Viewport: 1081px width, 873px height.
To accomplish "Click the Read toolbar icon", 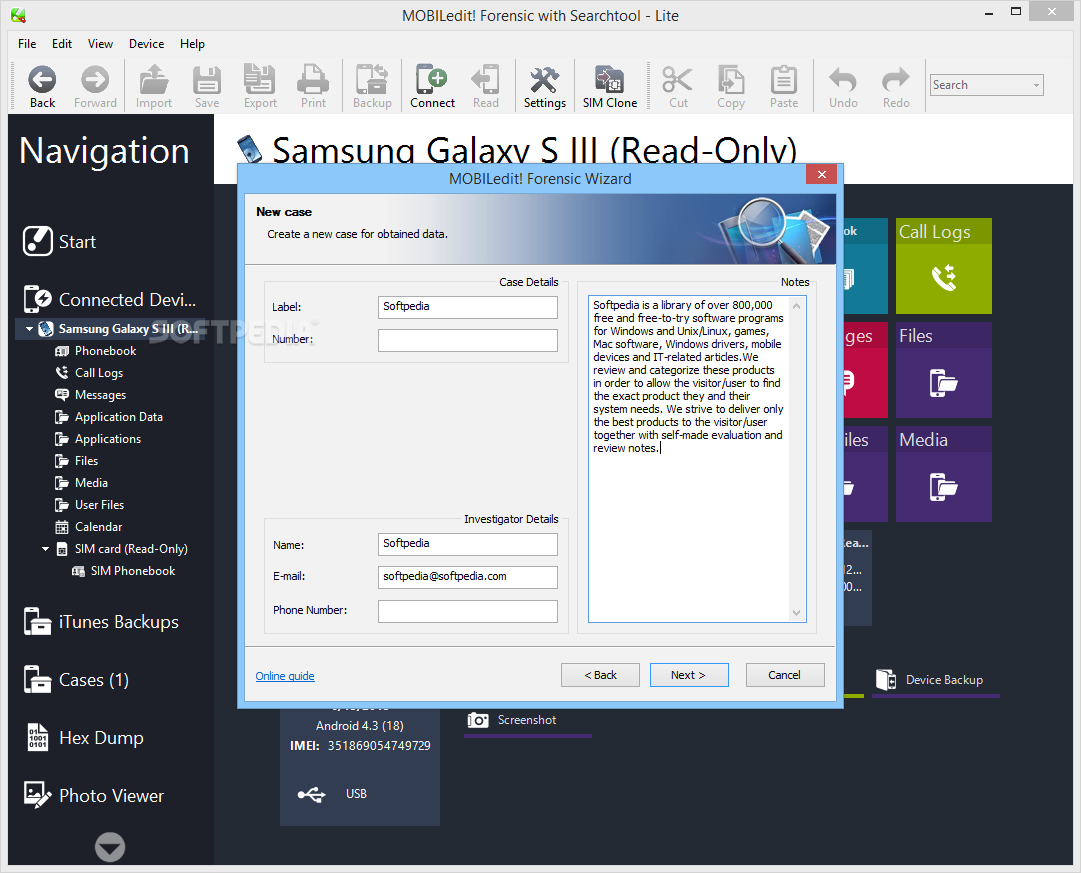I will click(485, 86).
